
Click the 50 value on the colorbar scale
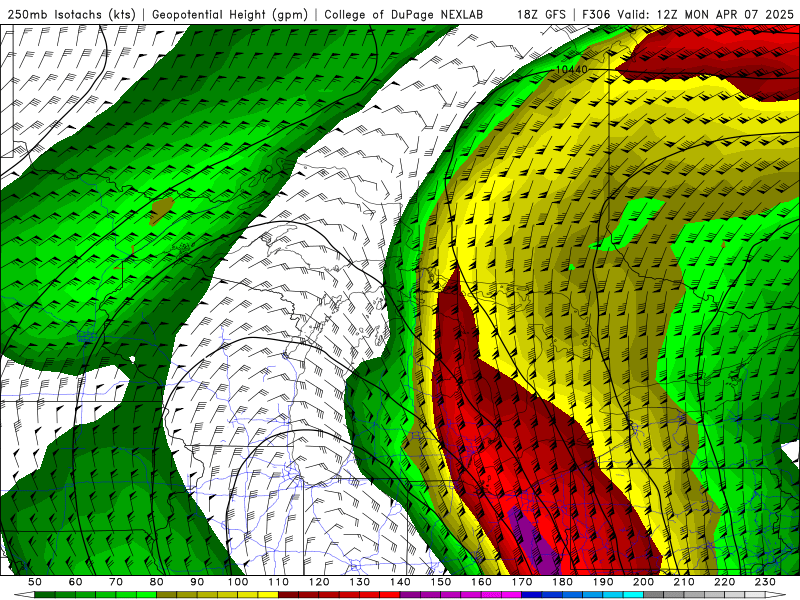(35, 582)
